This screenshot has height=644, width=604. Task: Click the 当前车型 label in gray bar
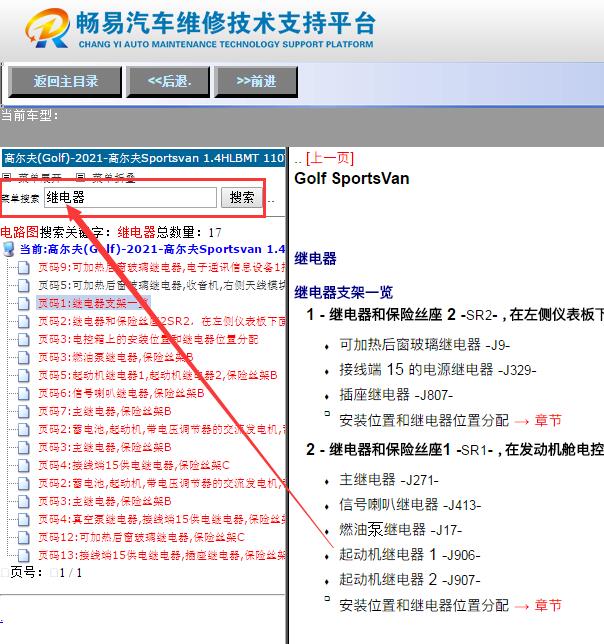click(30, 116)
